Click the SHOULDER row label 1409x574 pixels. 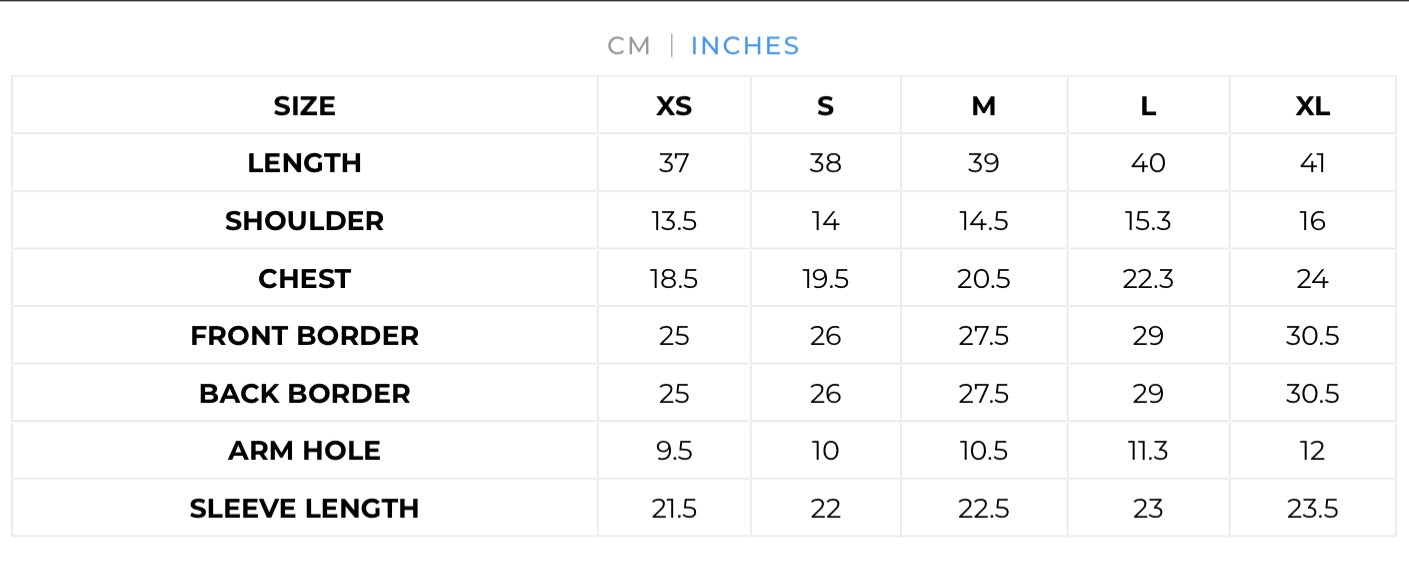point(304,221)
